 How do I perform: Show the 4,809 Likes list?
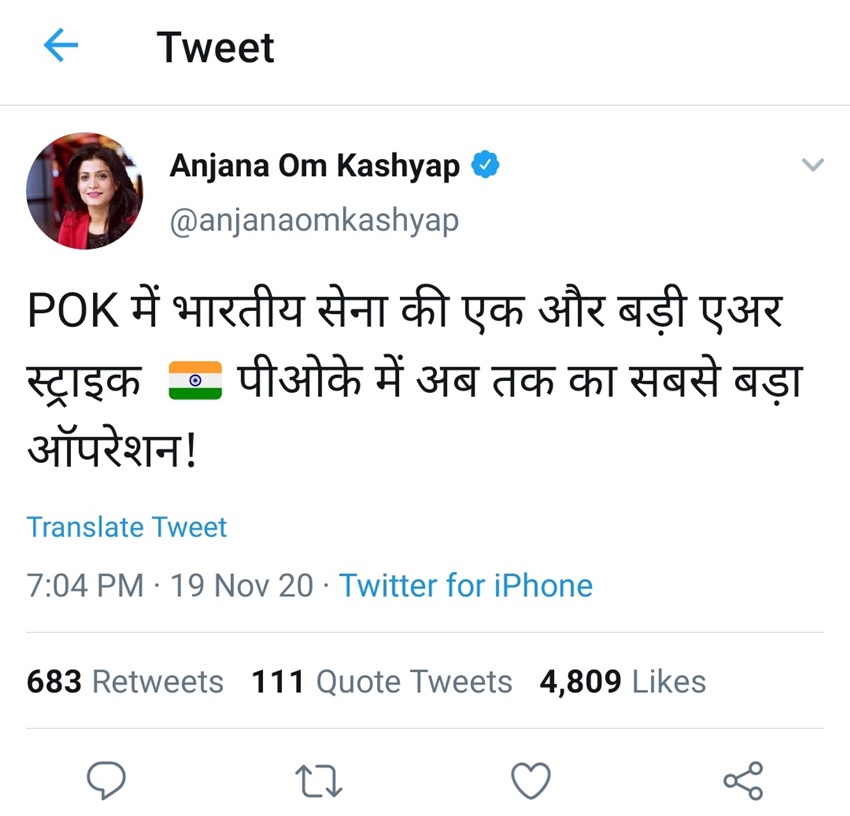click(622, 682)
